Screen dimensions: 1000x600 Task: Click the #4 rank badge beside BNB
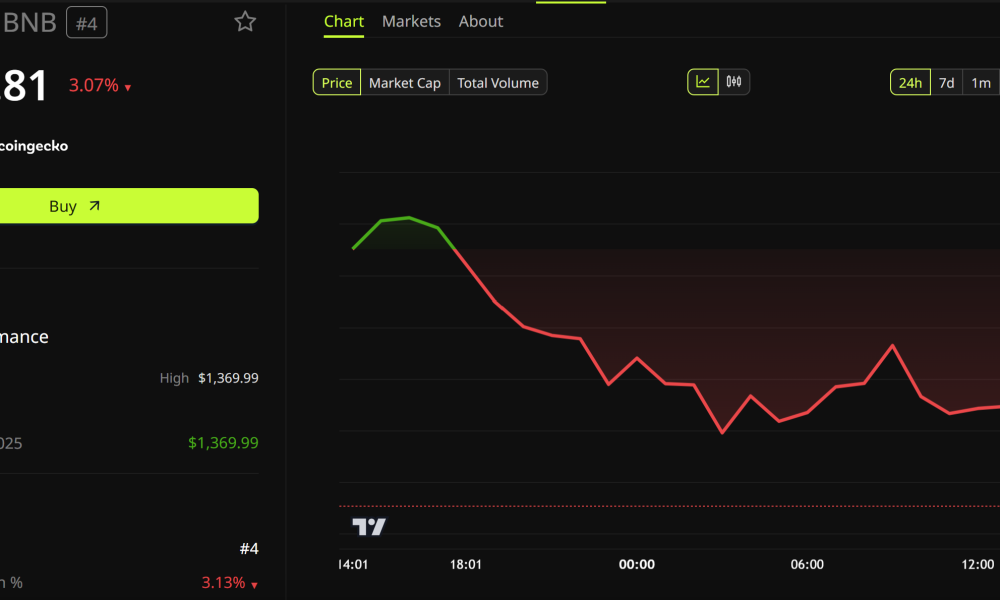pos(87,23)
